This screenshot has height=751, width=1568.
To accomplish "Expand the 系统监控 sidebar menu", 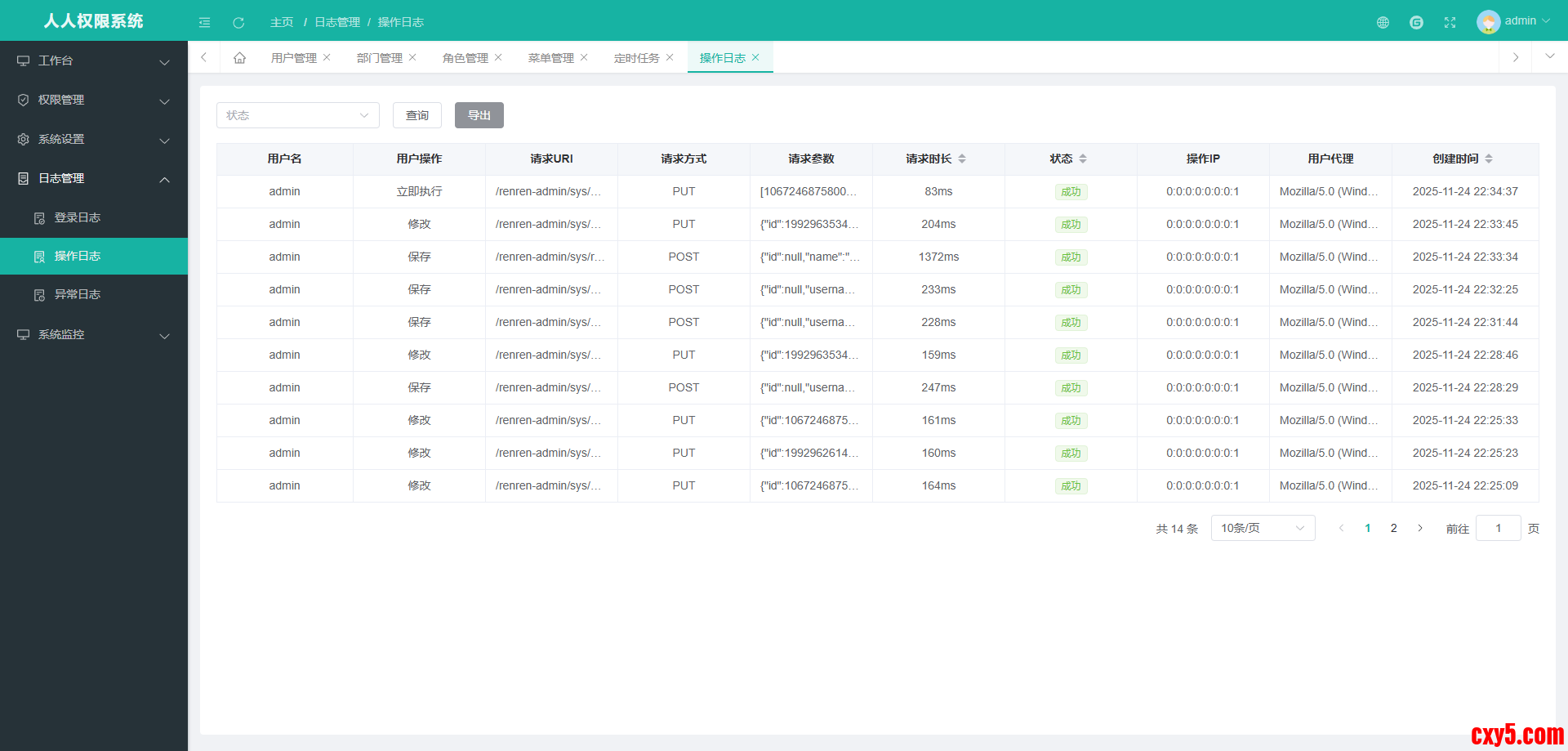I will pos(94,334).
